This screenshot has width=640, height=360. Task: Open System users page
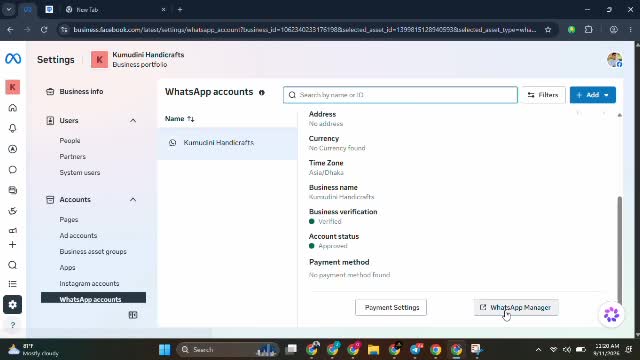point(80,173)
